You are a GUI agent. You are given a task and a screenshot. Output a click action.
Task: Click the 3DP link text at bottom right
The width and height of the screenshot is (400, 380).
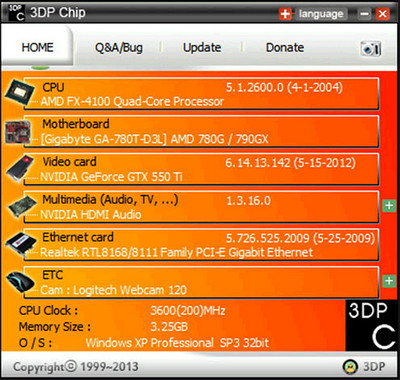tap(374, 367)
